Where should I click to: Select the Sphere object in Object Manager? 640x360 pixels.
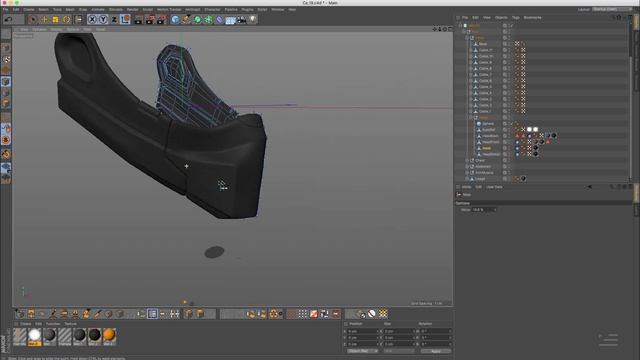click(488, 124)
